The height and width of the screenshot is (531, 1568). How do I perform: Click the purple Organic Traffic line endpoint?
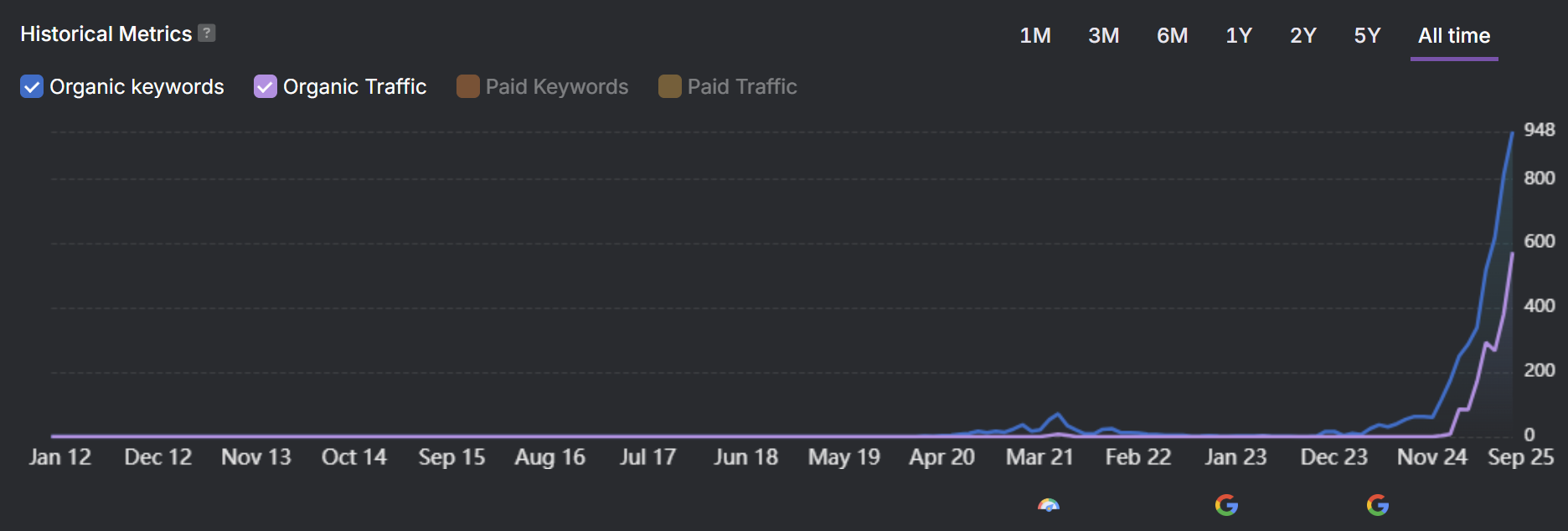tap(1512, 254)
